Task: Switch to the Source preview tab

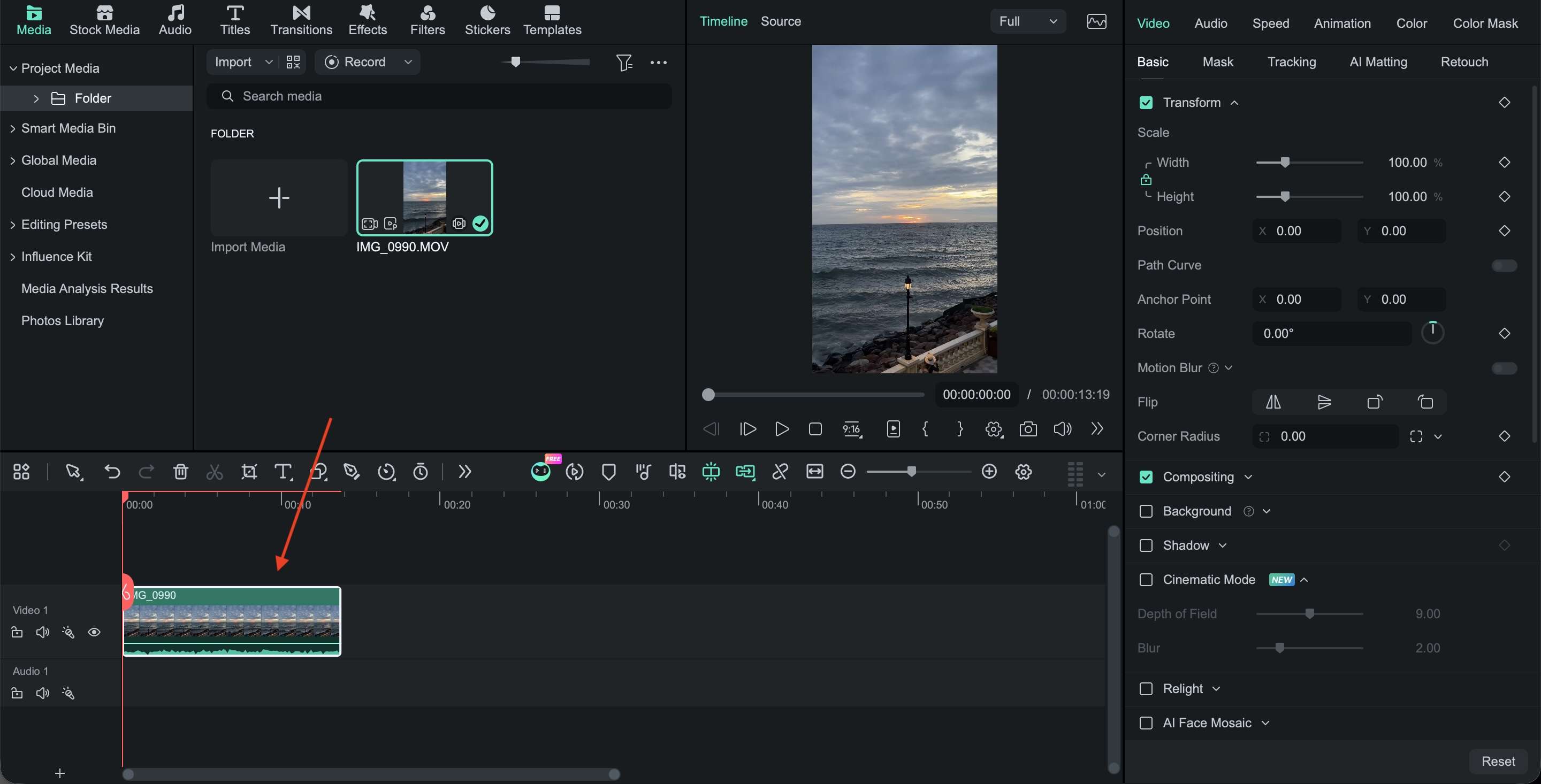Action: 781,21
